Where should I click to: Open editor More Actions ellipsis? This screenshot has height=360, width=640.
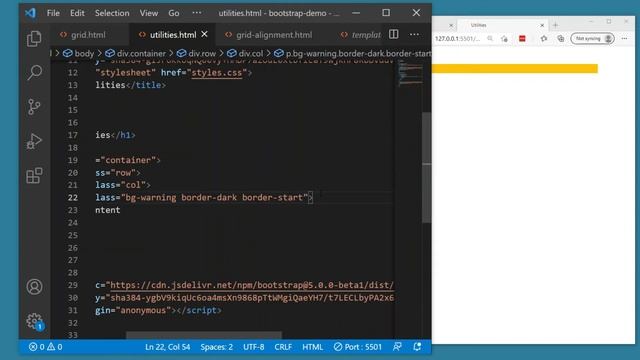[414, 34]
